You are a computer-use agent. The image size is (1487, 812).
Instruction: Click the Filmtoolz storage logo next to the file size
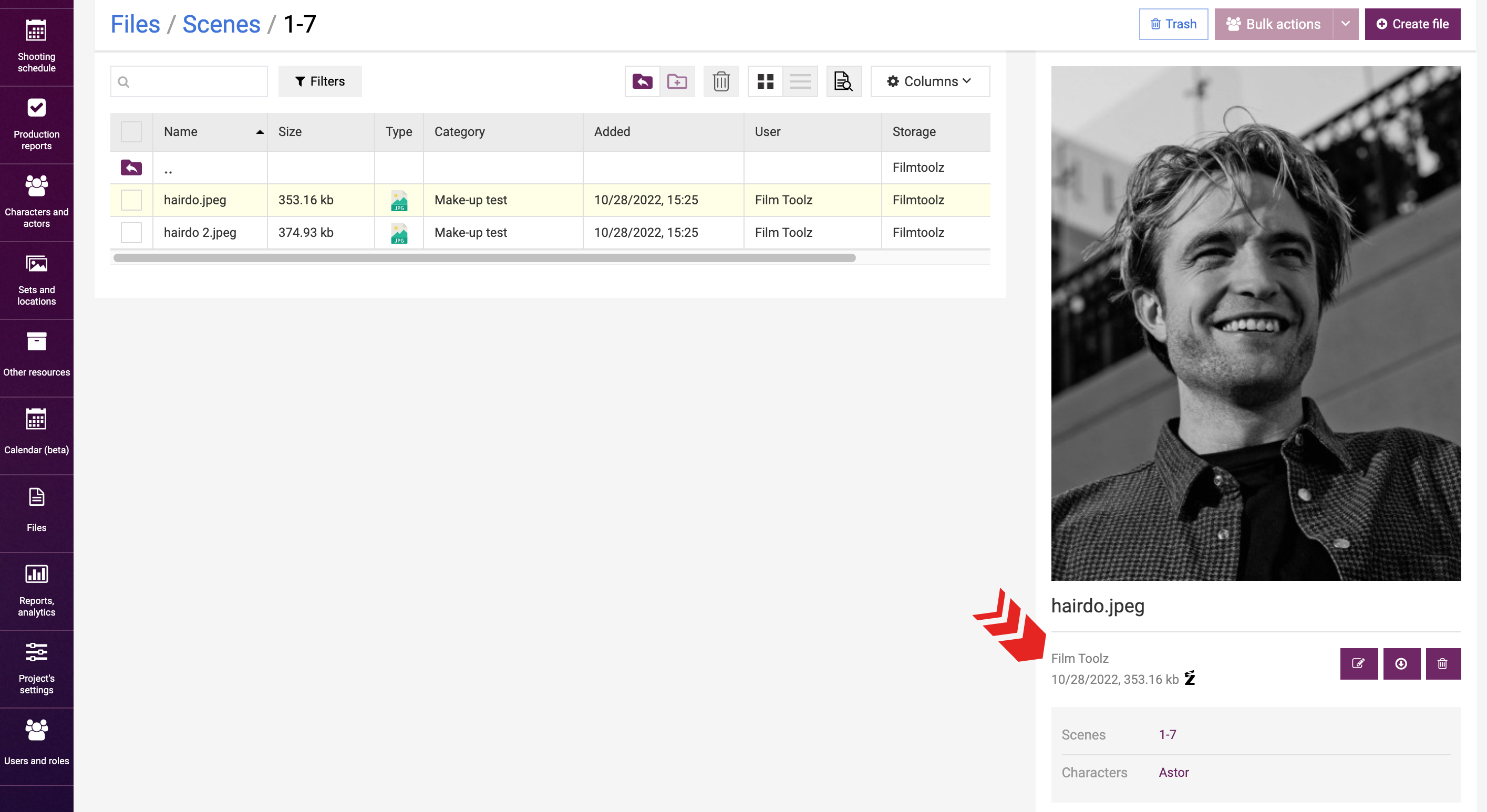1190,678
